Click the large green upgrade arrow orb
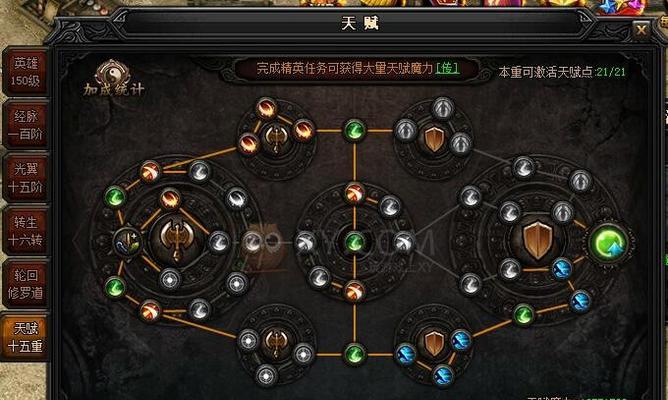Screen dimensions: 668x400 point(610,242)
